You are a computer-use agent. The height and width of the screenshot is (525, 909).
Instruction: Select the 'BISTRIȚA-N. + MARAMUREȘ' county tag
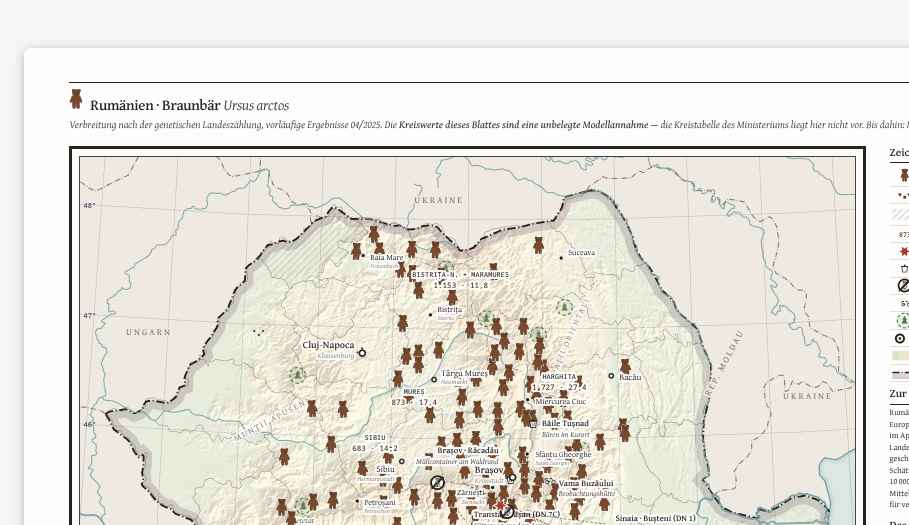(x=460, y=275)
